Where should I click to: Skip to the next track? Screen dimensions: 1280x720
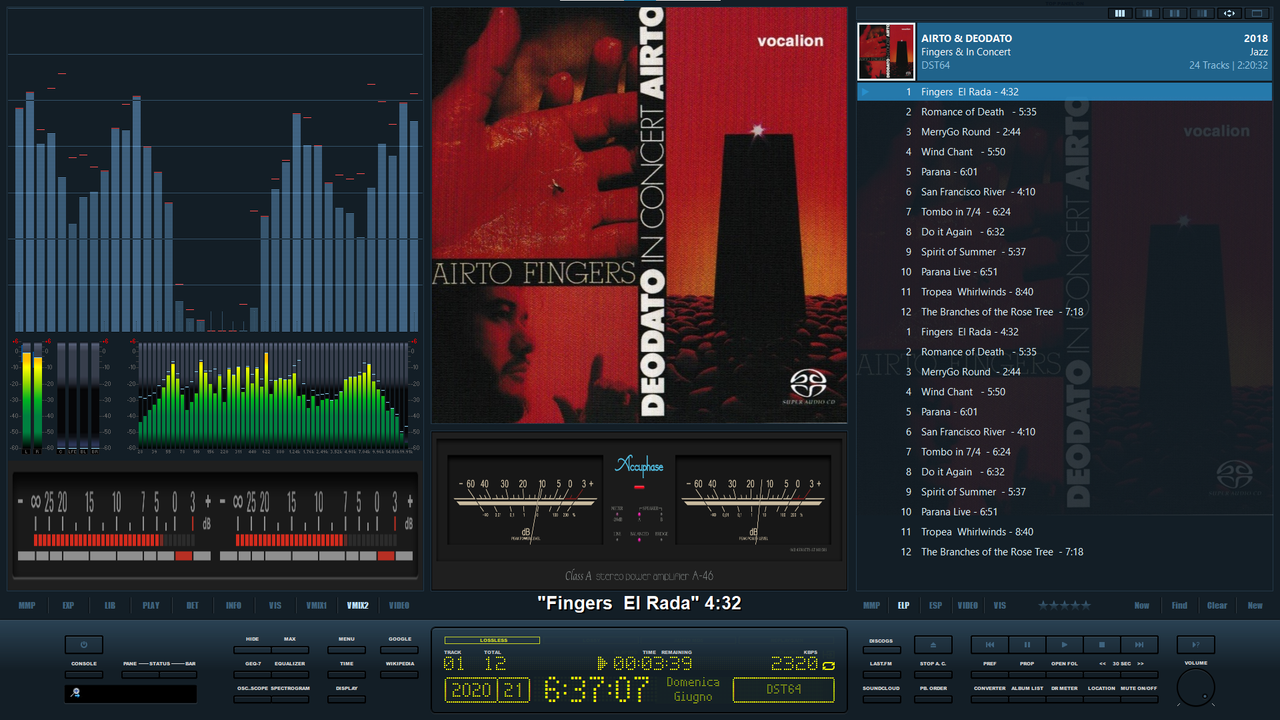pyautogui.click(x=1139, y=645)
